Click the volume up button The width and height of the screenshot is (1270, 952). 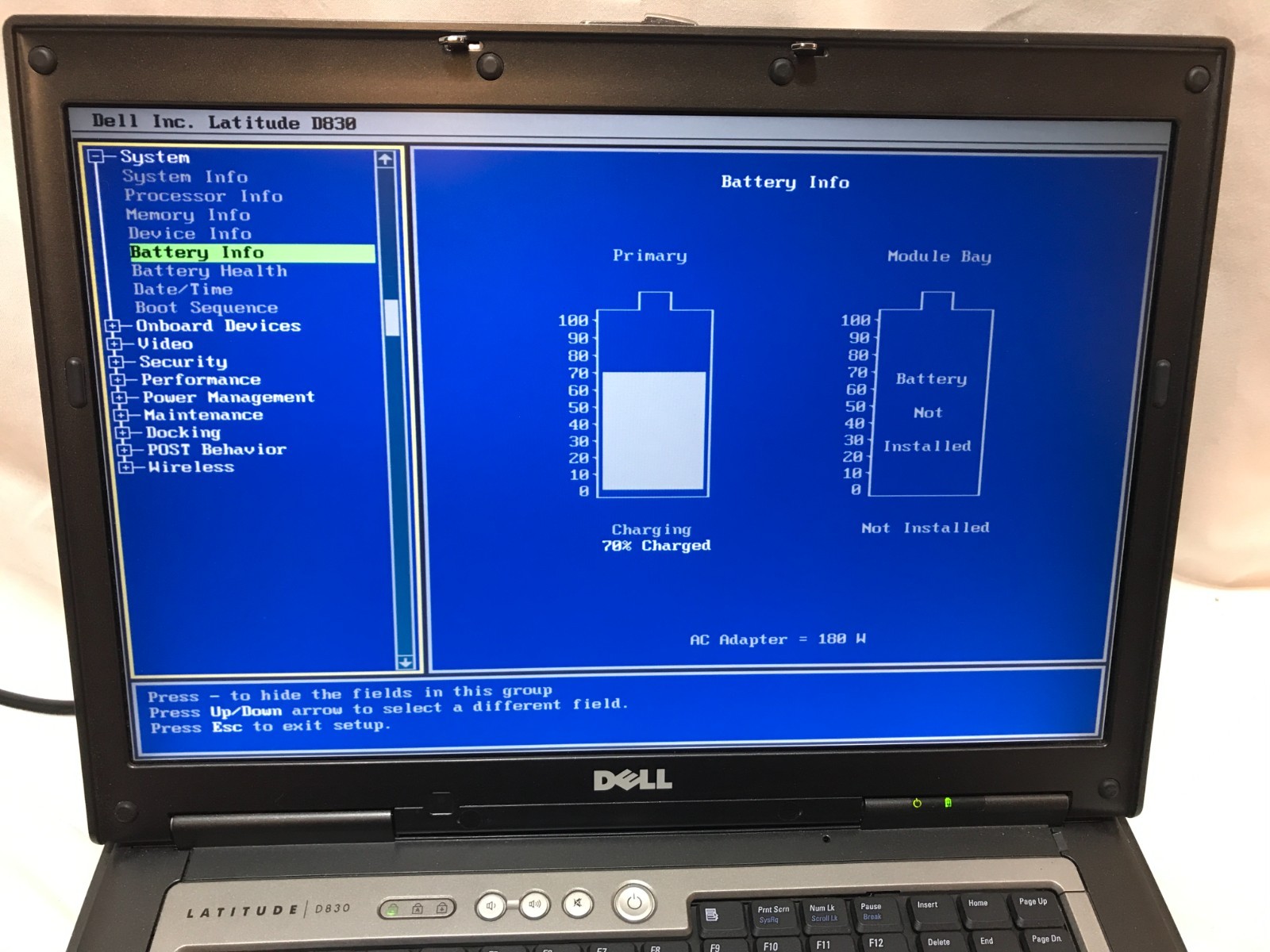click(x=534, y=904)
